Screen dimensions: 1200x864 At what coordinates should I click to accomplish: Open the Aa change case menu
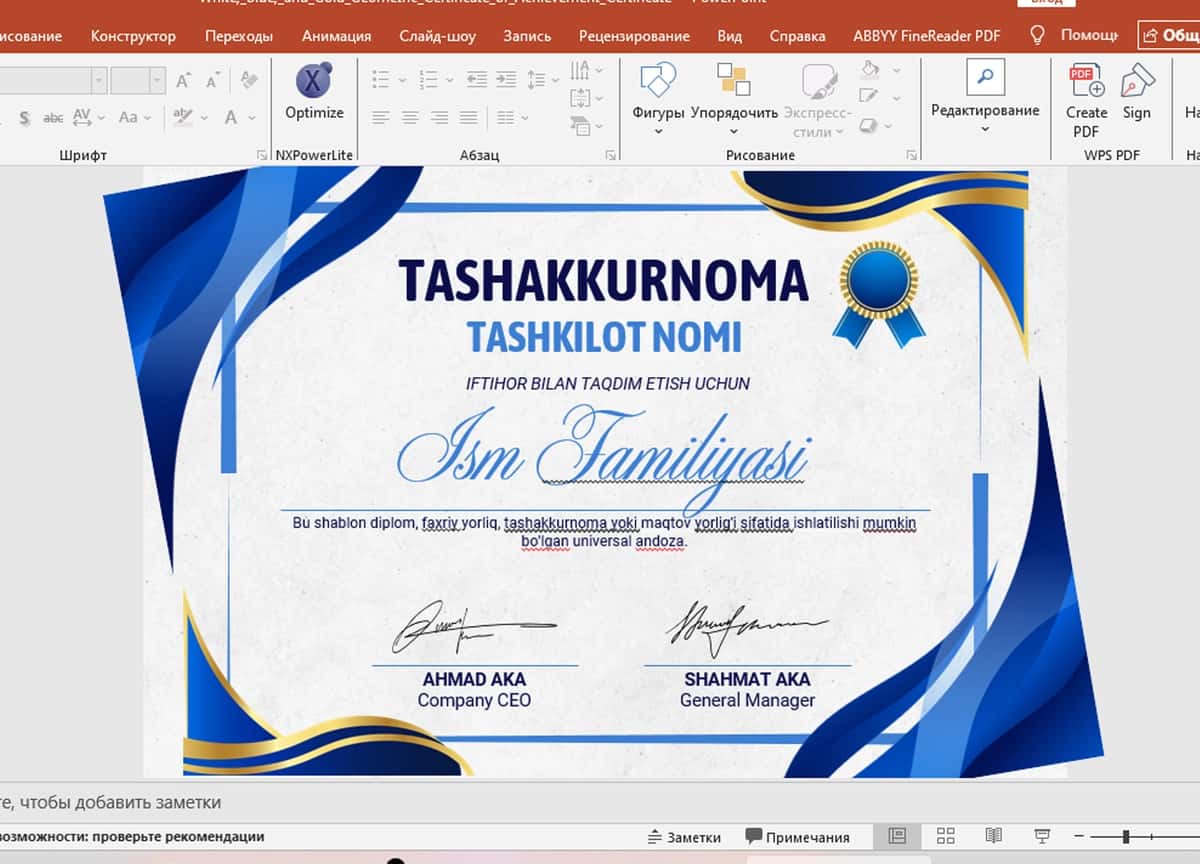pyautogui.click(x=134, y=117)
